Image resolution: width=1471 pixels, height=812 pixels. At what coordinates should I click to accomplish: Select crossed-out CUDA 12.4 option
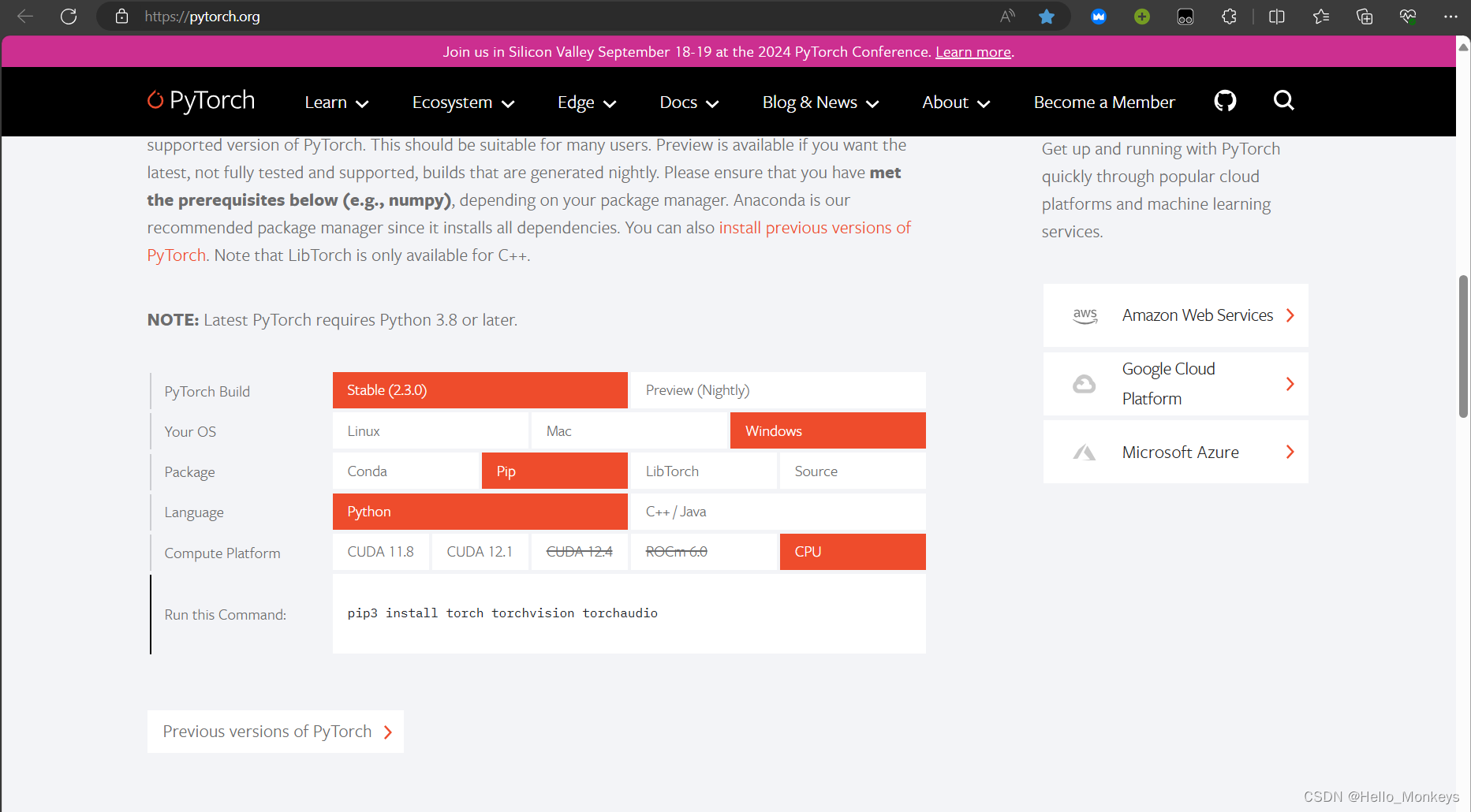point(580,552)
